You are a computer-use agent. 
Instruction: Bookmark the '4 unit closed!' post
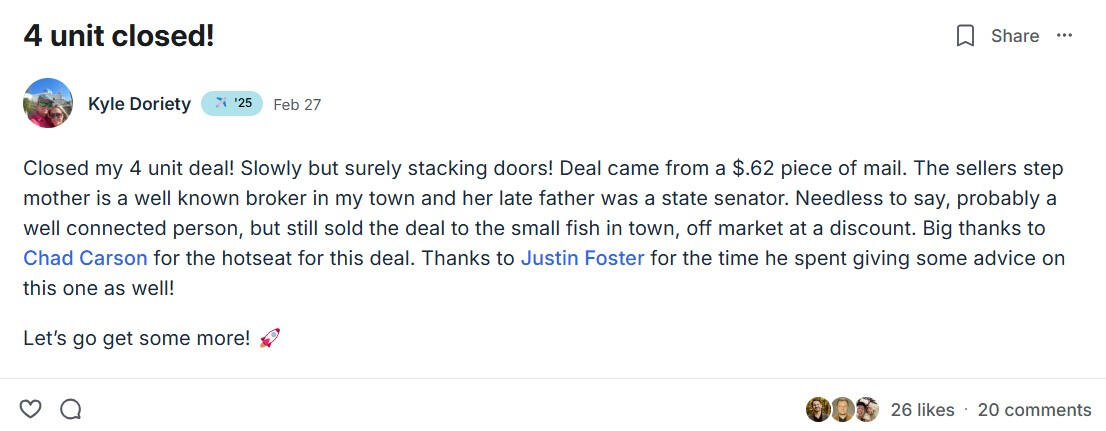click(x=965, y=36)
